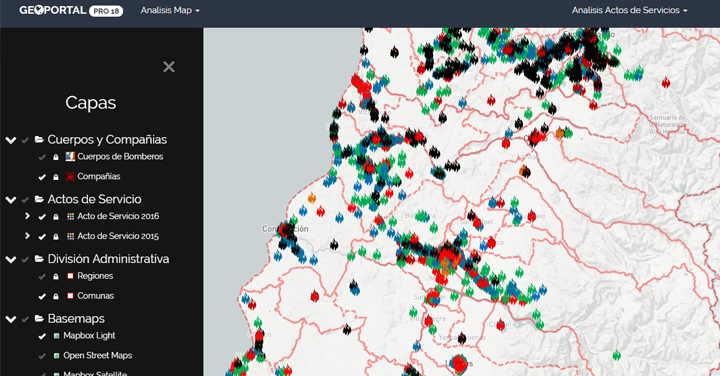
Task: Click folder icon of Actos de Servicio
Action: pos(39,199)
